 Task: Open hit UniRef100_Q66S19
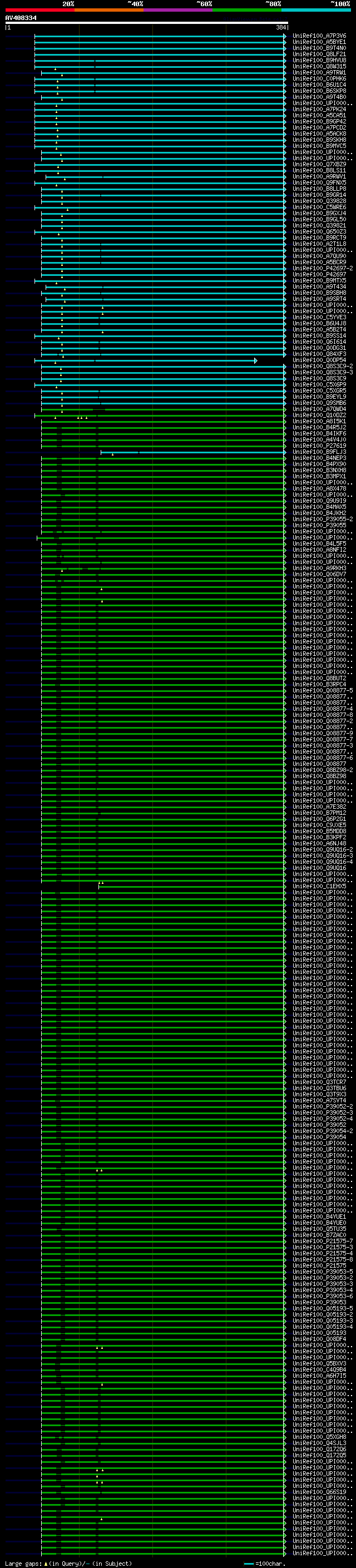(319, 1492)
